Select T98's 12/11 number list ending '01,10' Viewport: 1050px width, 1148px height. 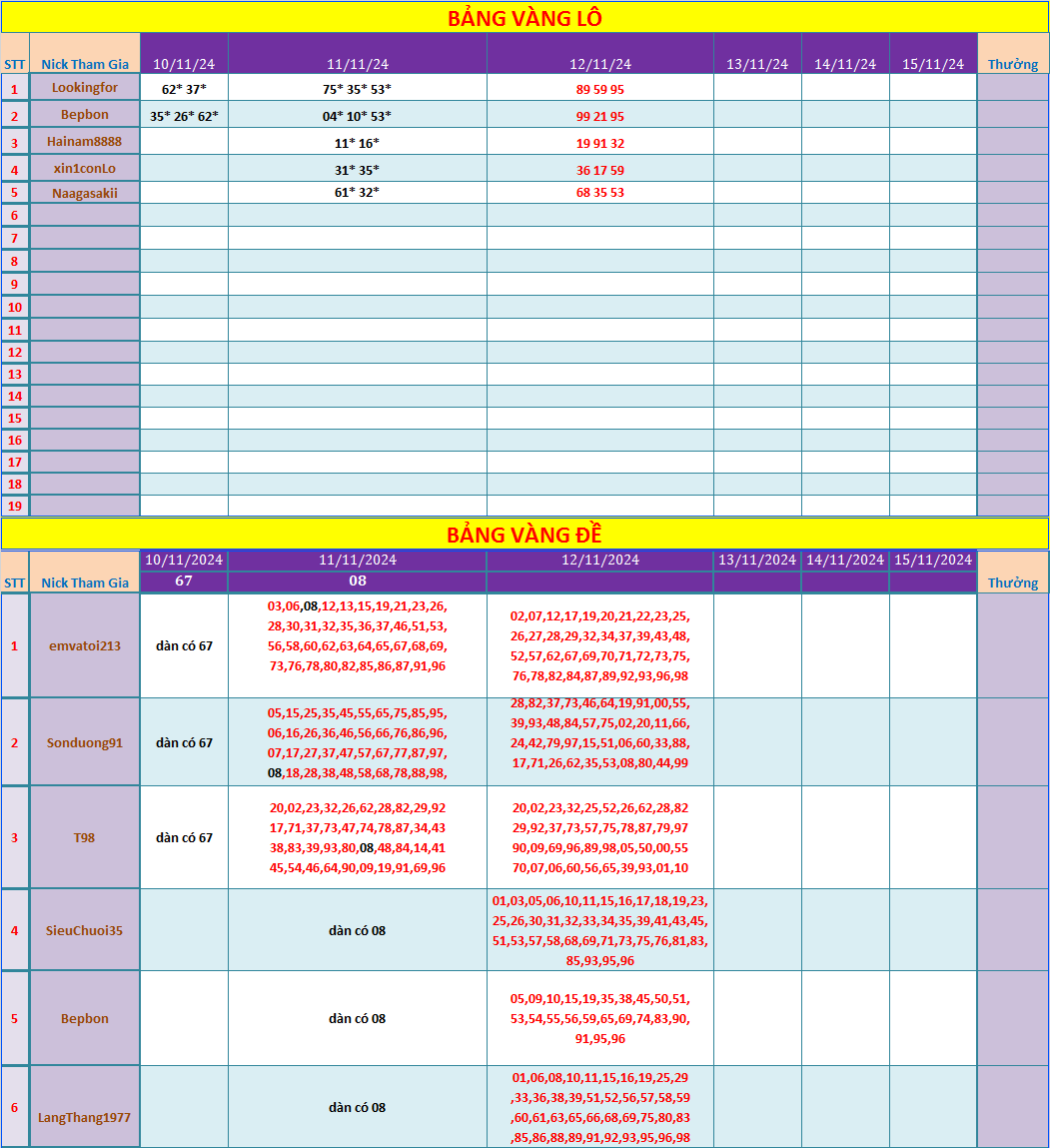pos(600,837)
